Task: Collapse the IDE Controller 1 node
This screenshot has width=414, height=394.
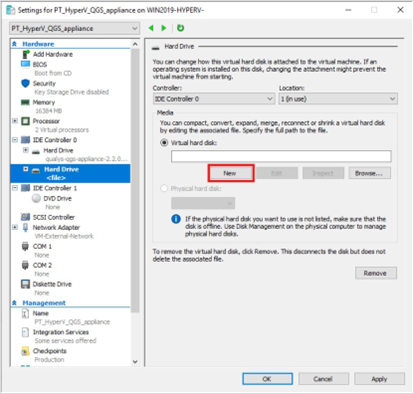Action: pos(15,188)
